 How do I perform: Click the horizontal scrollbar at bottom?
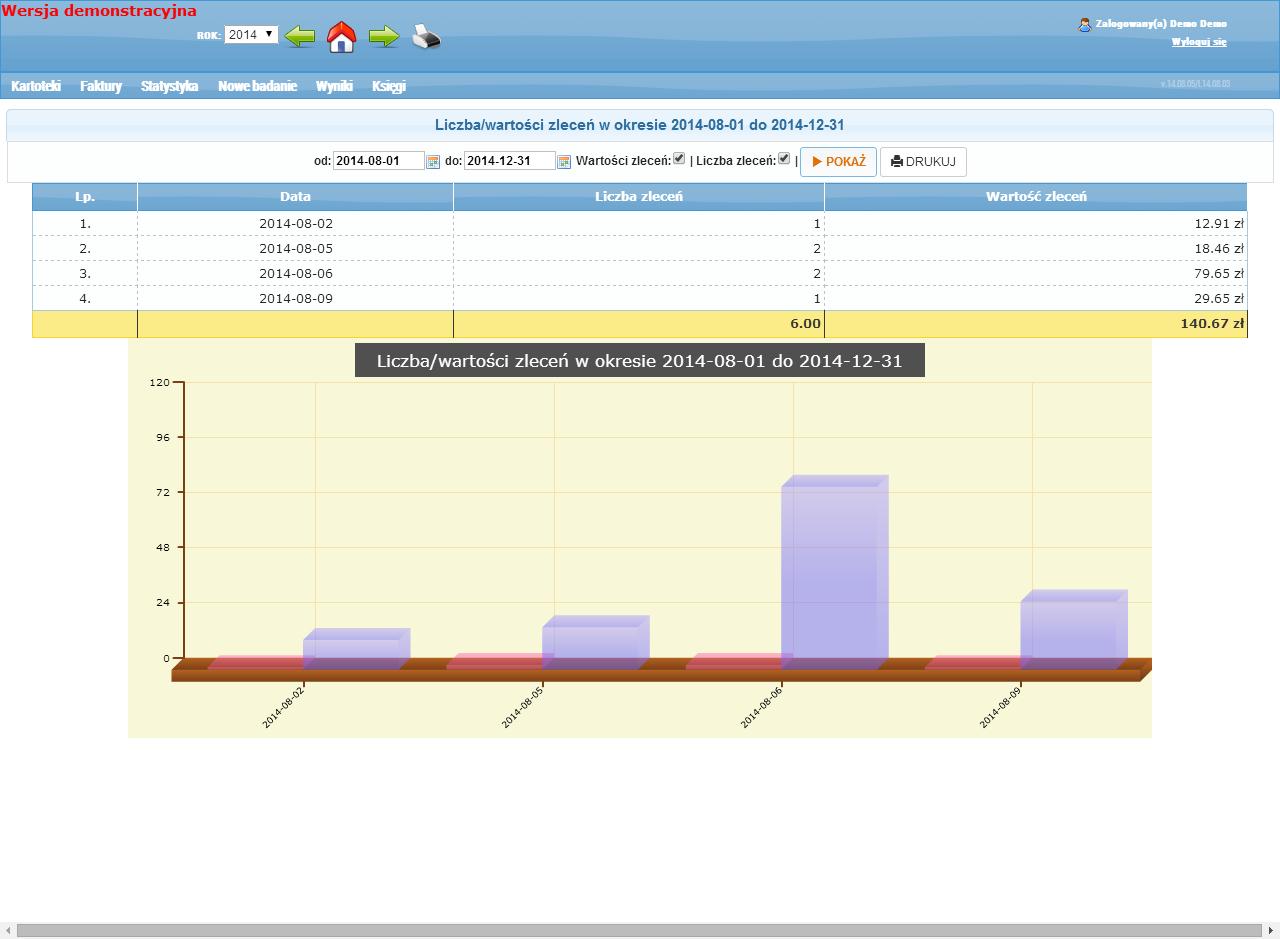[x=639, y=931]
